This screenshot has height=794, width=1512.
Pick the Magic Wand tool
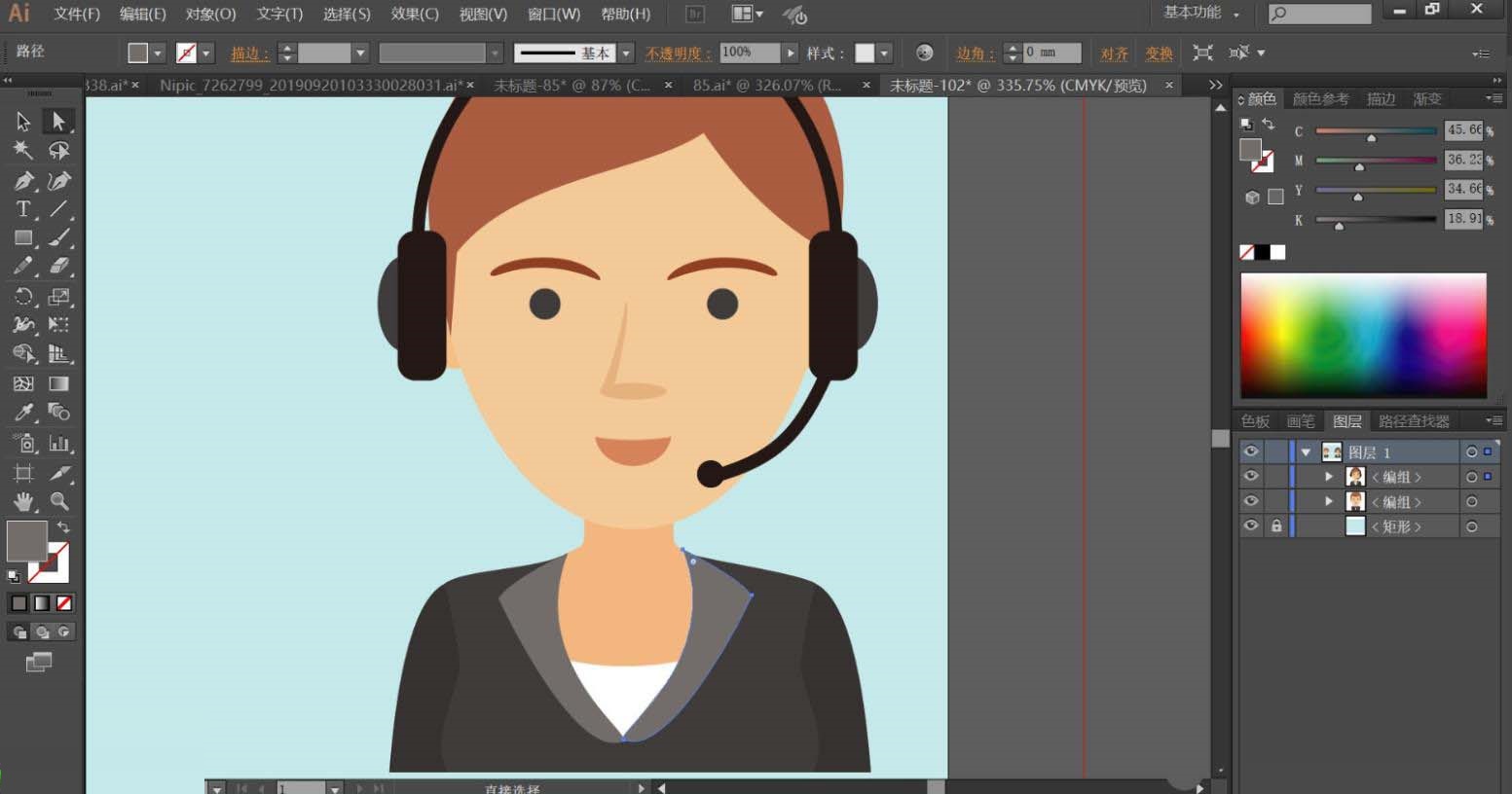click(x=23, y=150)
